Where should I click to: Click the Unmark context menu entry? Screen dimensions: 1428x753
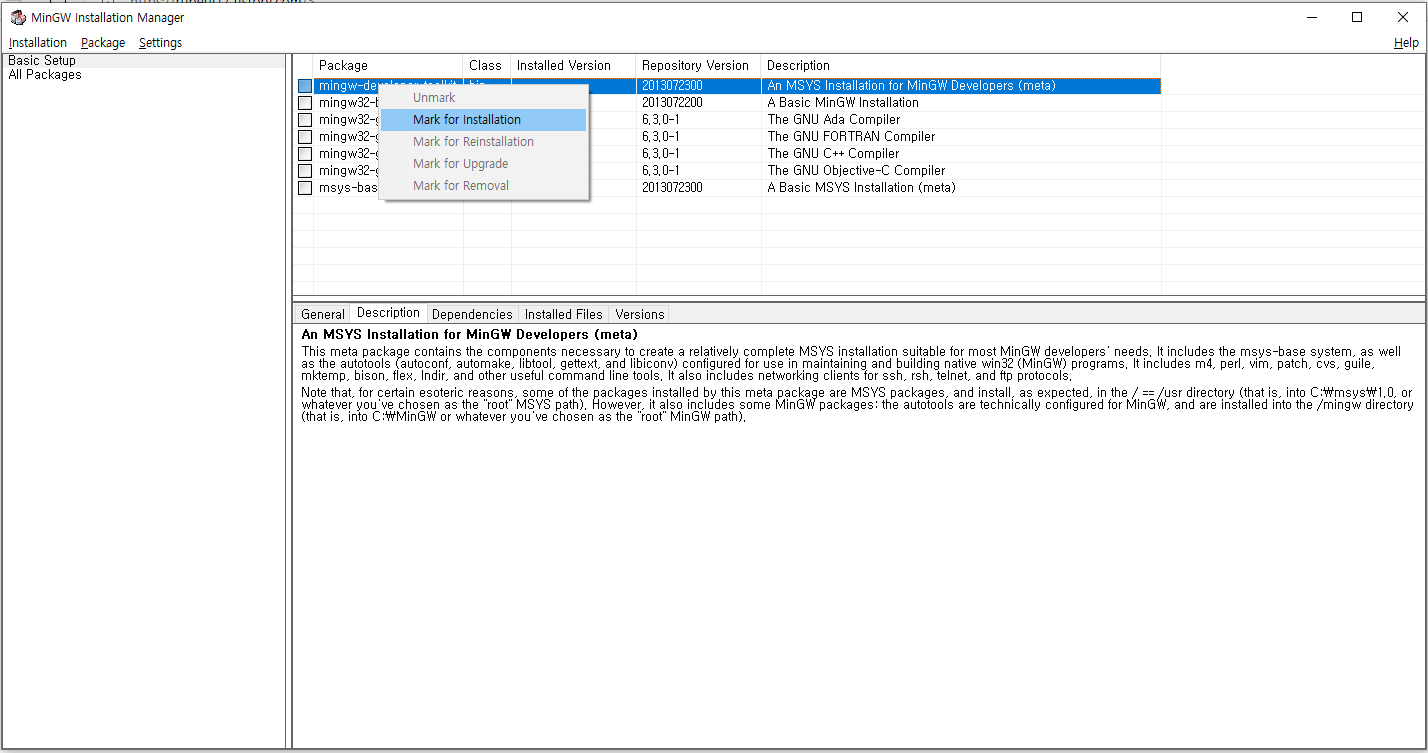483,98
